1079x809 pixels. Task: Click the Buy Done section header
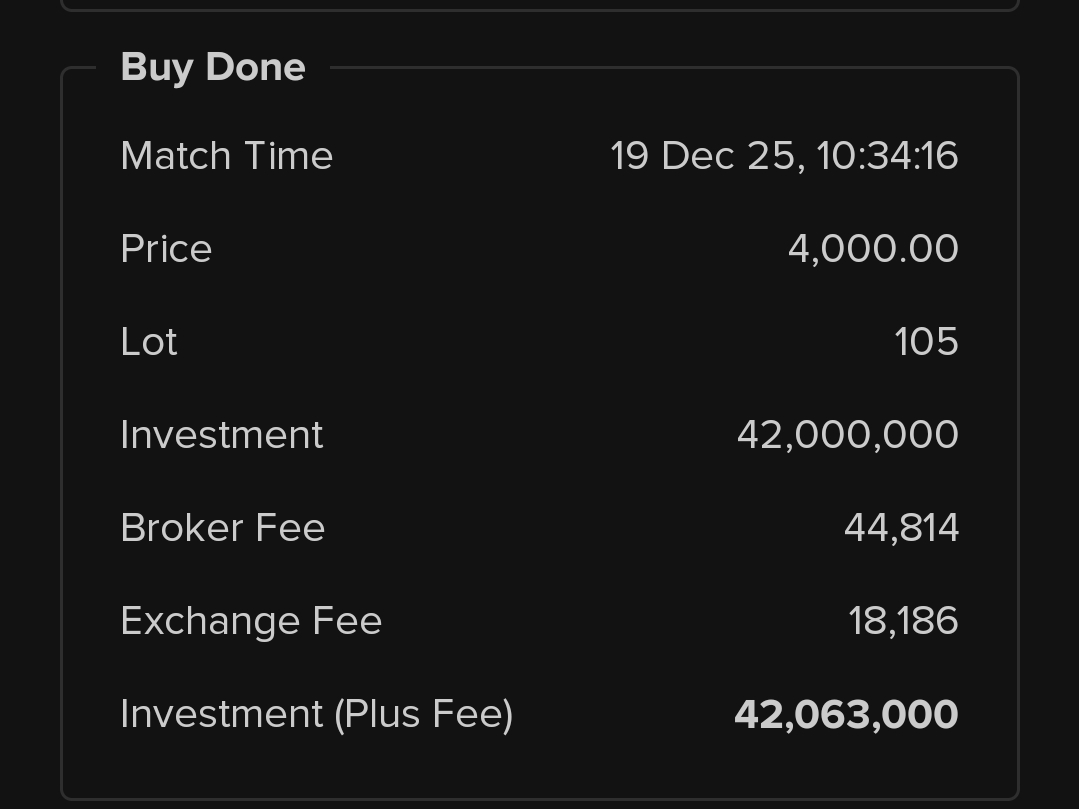point(212,67)
